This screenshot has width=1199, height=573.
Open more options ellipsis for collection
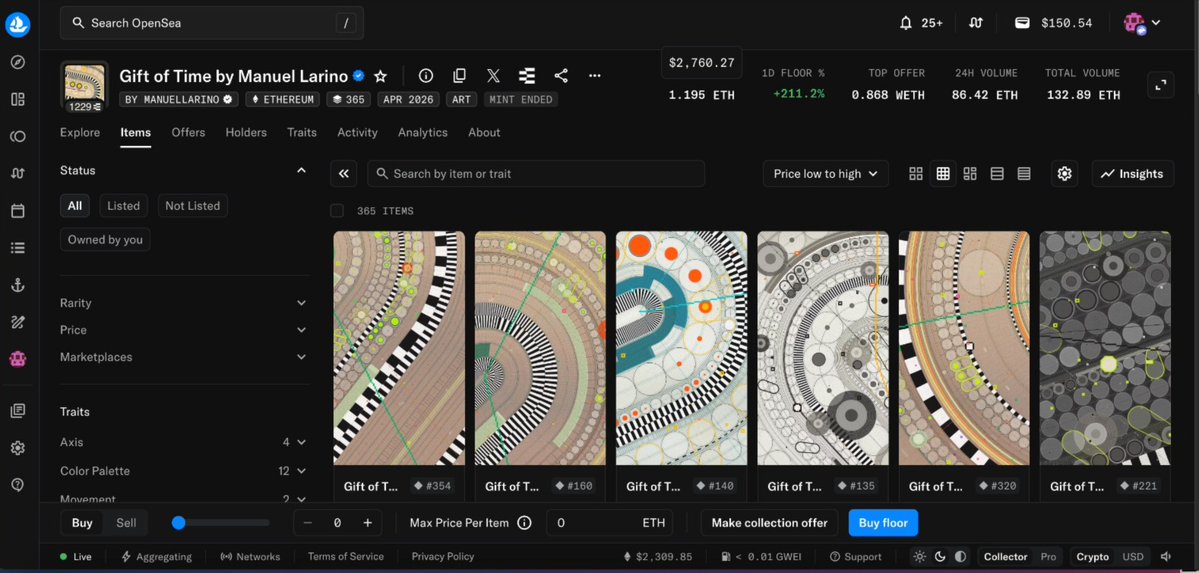(594, 76)
